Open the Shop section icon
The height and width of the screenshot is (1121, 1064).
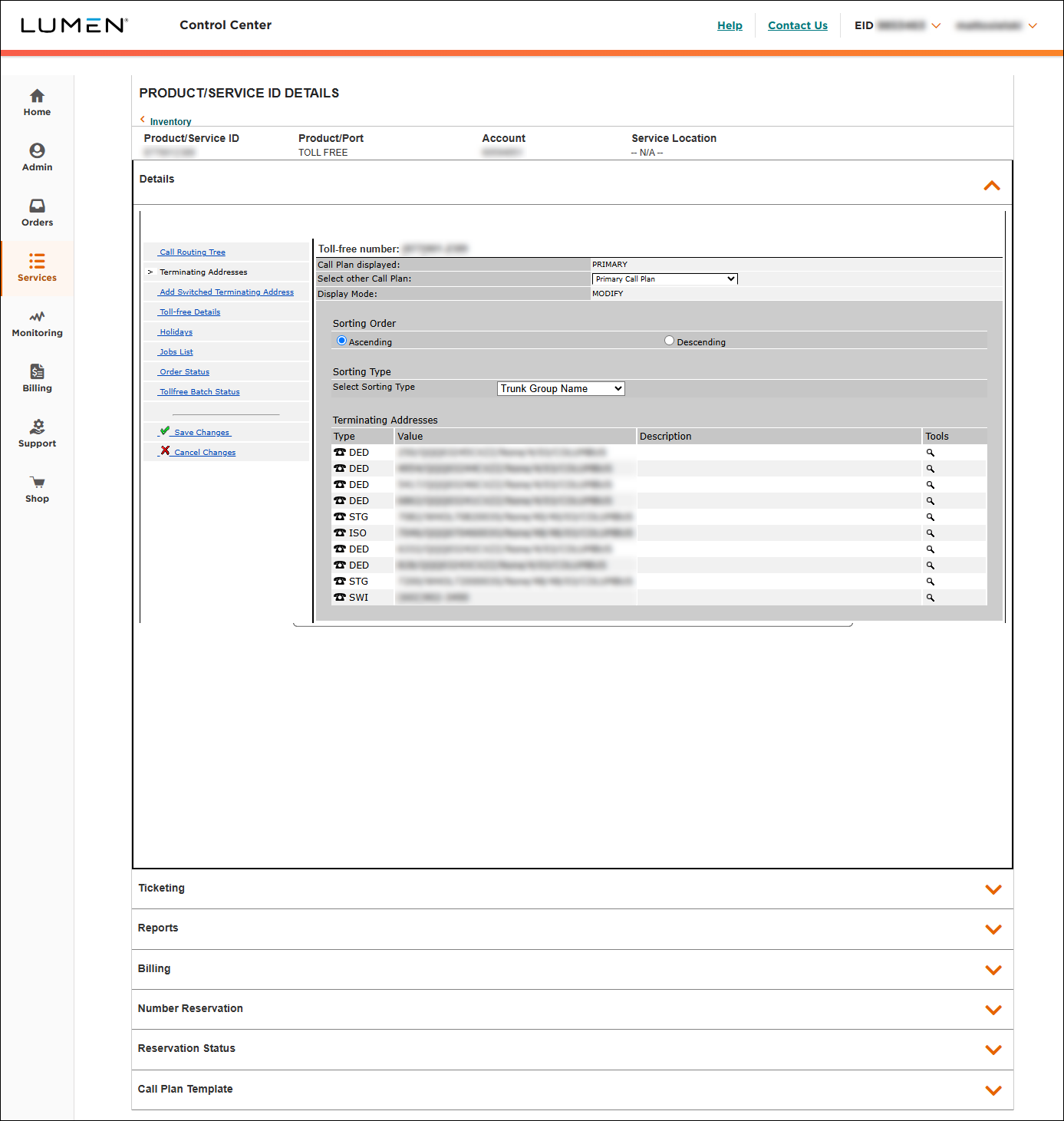[x=36, y=488]
